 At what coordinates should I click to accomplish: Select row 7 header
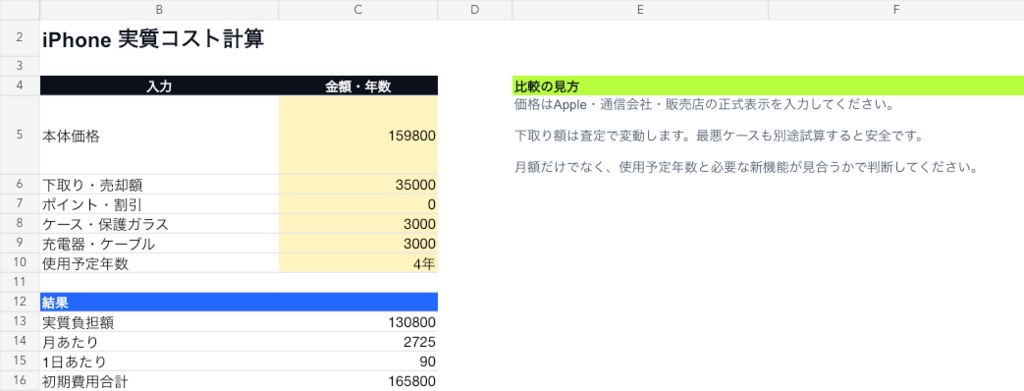[x=20, y=204]
